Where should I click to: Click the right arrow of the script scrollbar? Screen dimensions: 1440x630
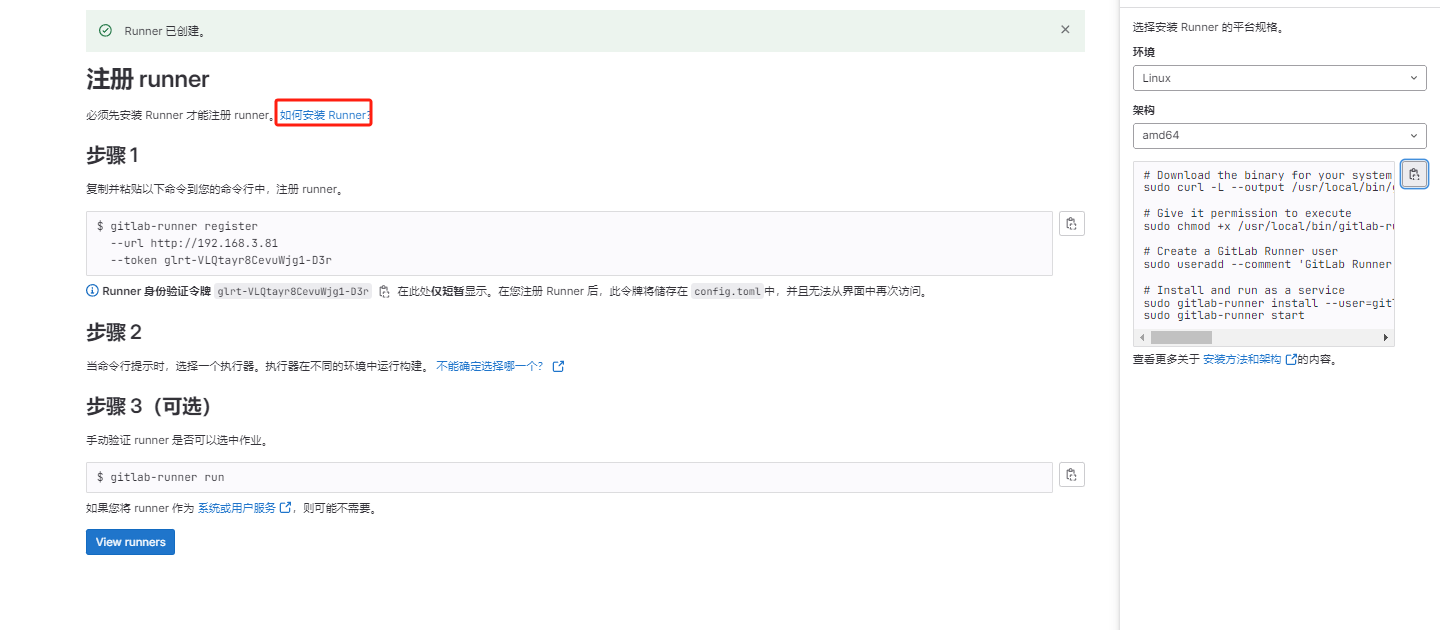[x=1386, y=337]
